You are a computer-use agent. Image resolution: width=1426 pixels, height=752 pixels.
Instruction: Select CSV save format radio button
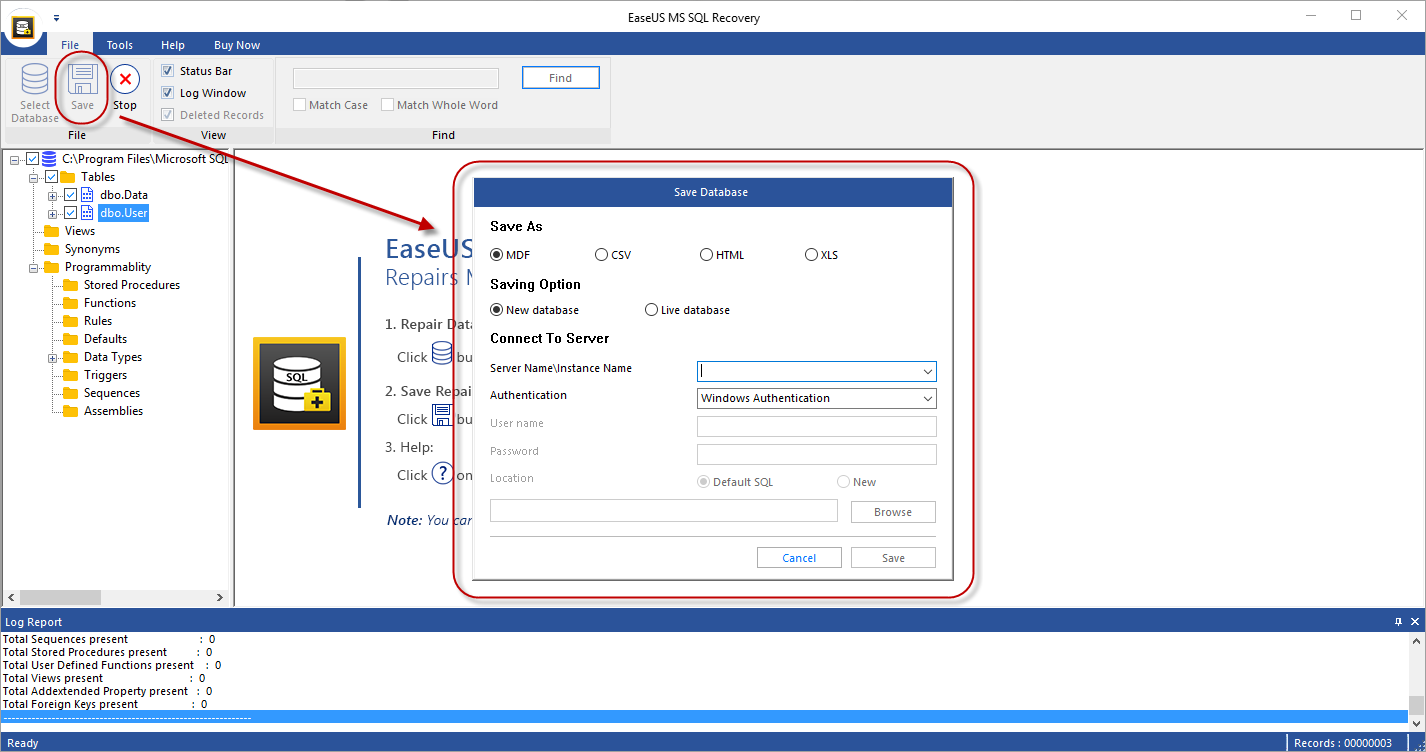(x=601, y=255)
